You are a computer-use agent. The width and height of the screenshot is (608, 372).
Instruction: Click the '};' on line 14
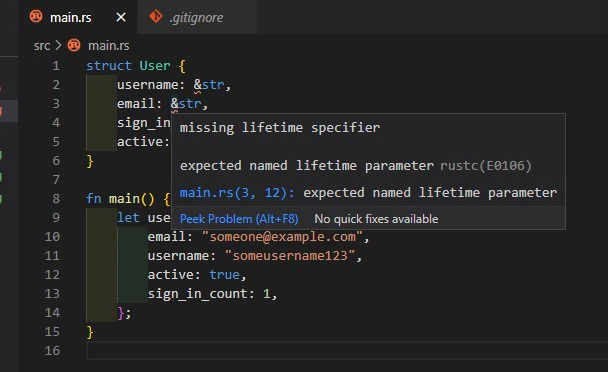tap(124, 313)
